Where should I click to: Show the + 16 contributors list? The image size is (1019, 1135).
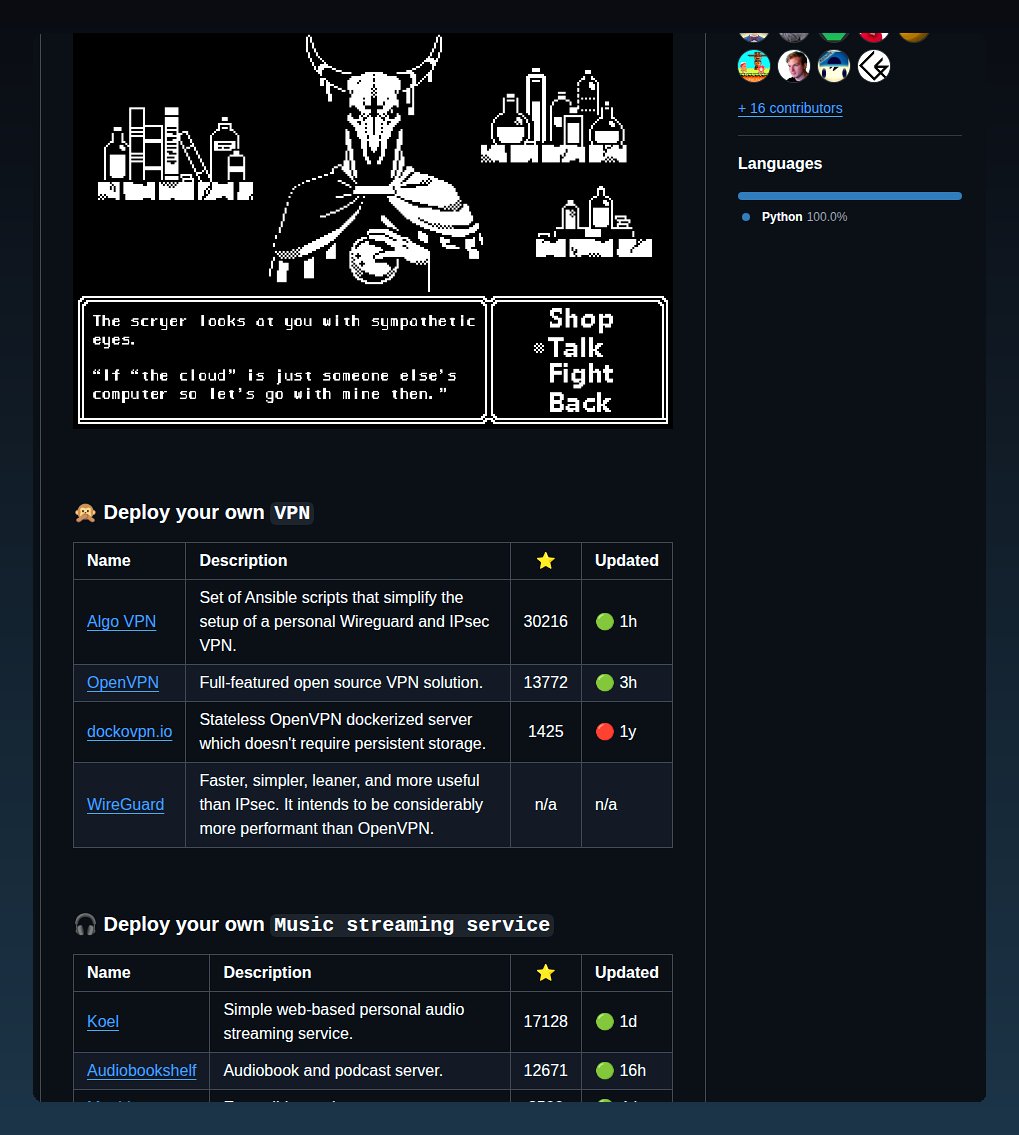pos(790,109)
